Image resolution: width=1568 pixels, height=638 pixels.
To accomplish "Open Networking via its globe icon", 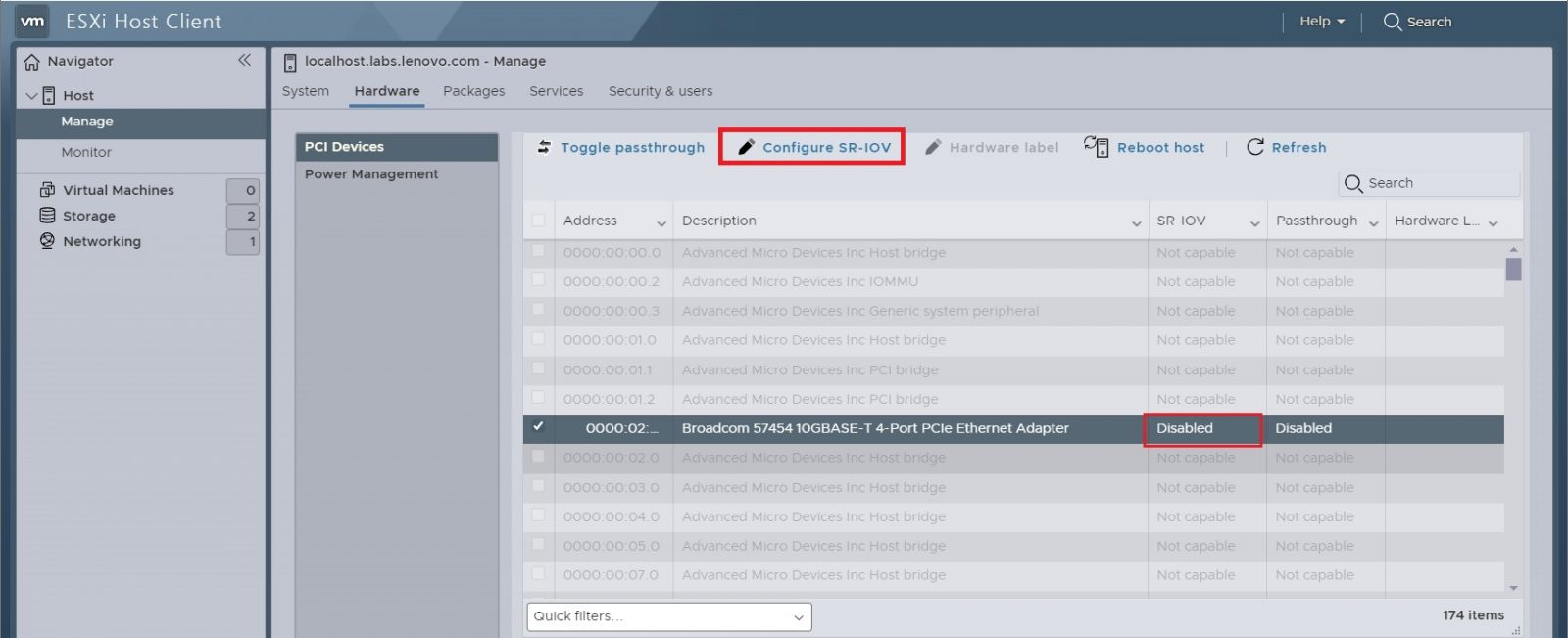I will [47, 241].
